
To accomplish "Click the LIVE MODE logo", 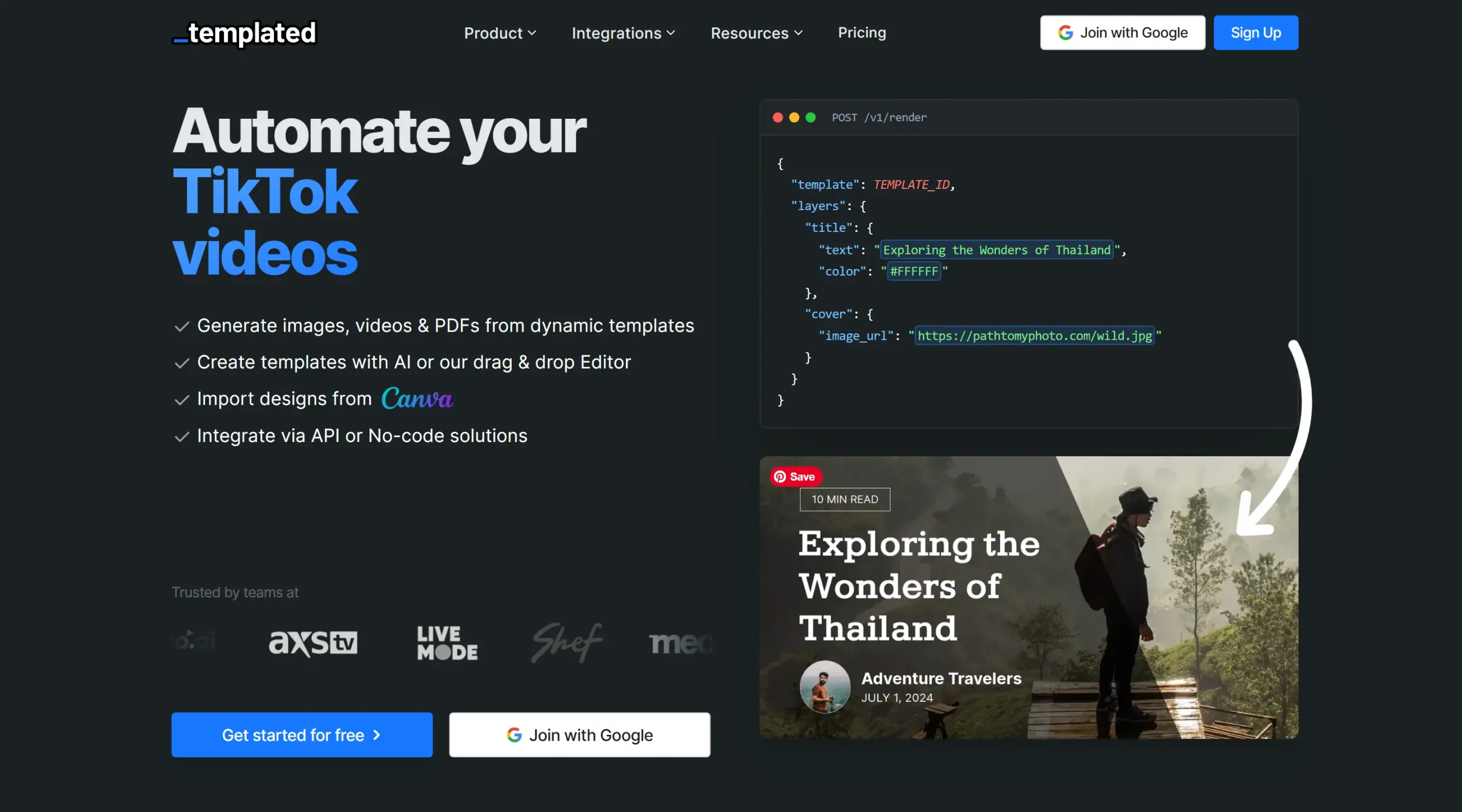I will (447, 643).
